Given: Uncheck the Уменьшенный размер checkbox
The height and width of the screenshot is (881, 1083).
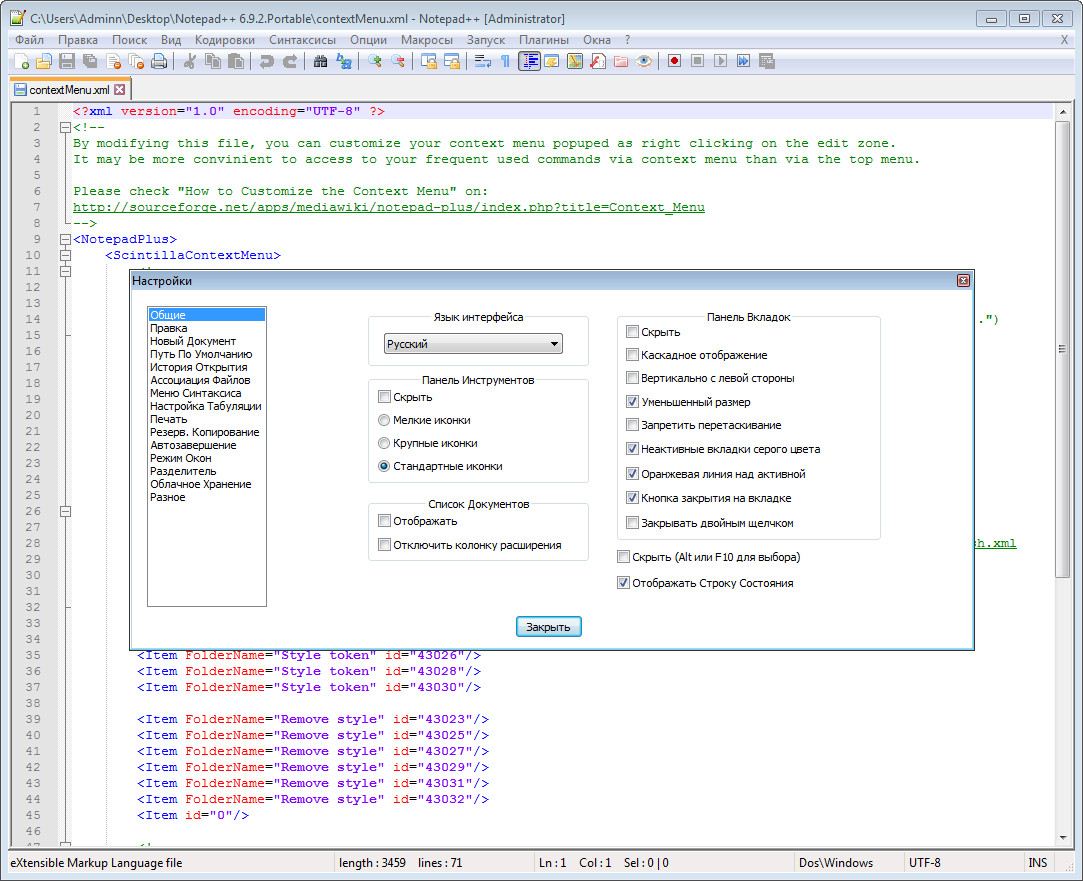Looking at the screenshot, I should click(x=632, y=402).
